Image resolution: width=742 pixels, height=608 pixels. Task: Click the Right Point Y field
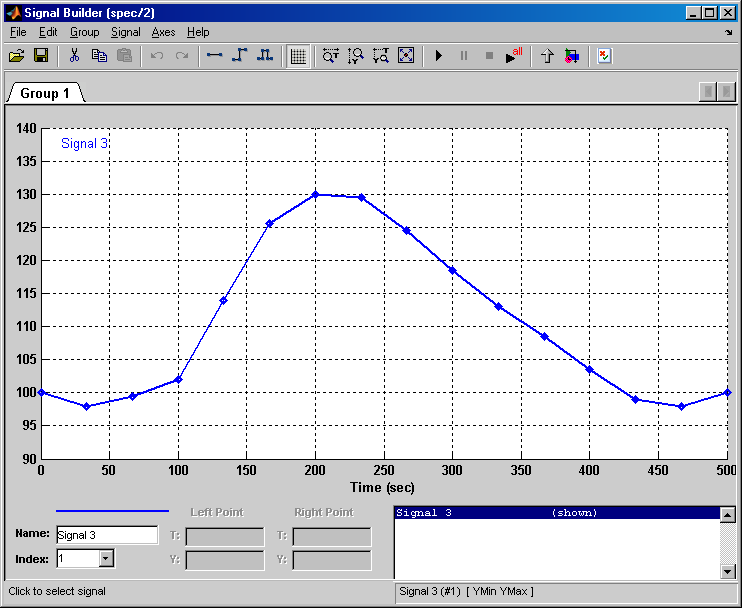[x=332, y=561]
